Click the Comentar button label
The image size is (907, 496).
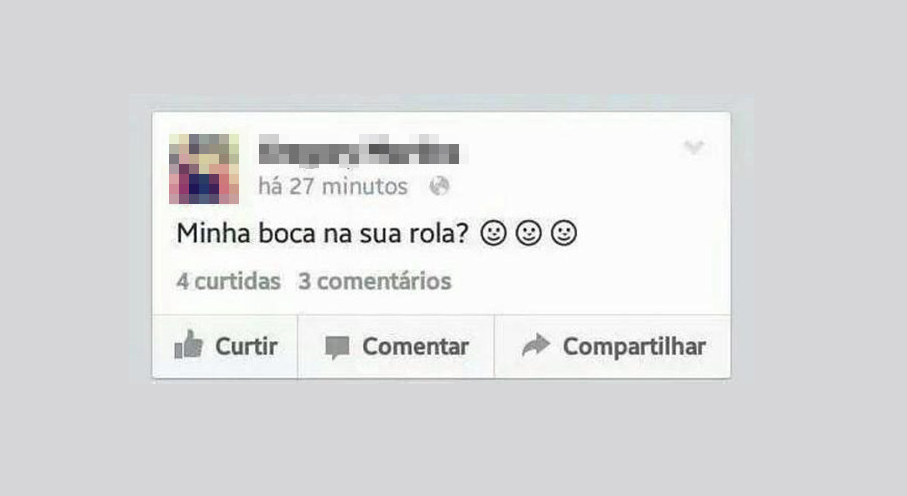[415, 347]
